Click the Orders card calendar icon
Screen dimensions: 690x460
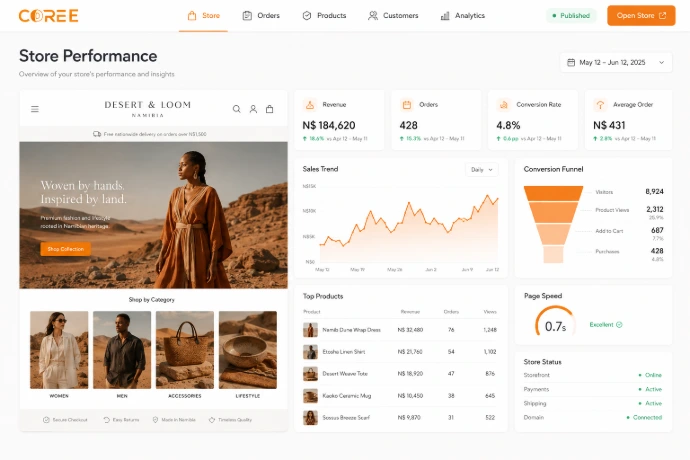point(407,105)
